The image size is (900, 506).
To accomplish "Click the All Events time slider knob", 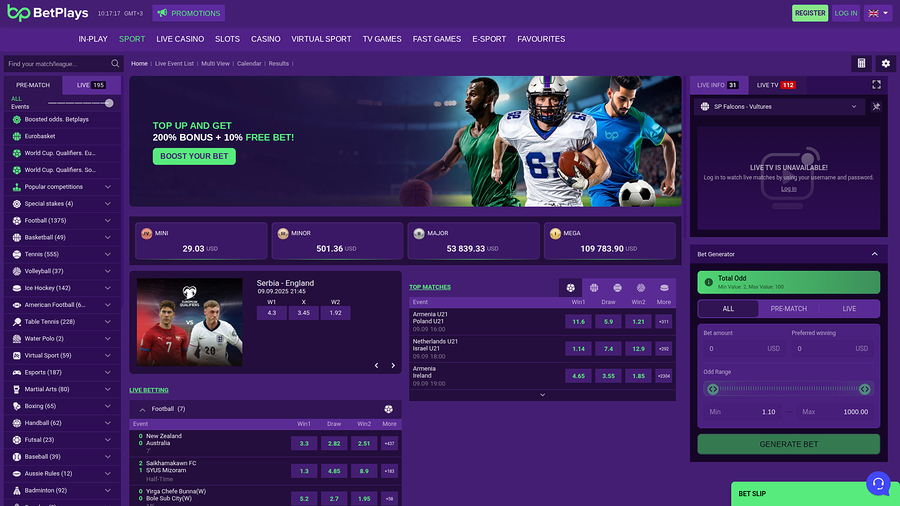I will point(109,103).
